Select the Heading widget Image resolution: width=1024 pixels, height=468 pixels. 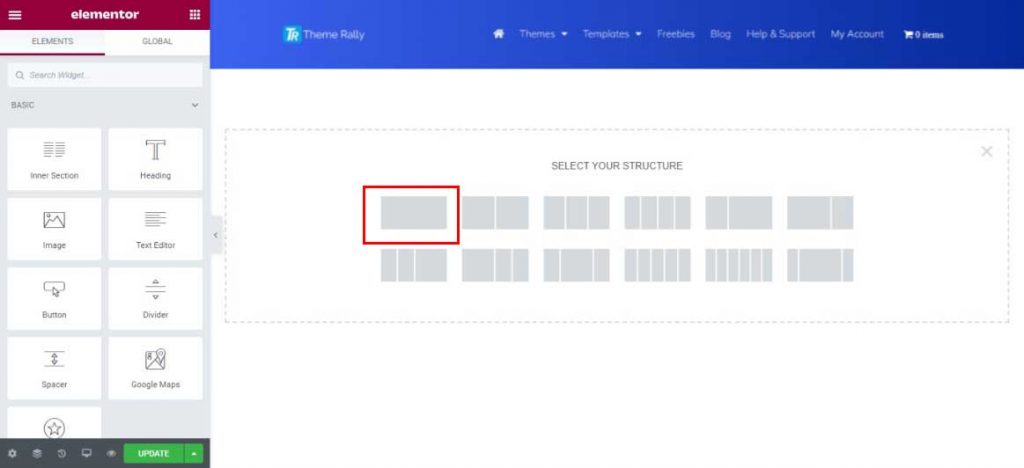(155, 159)
